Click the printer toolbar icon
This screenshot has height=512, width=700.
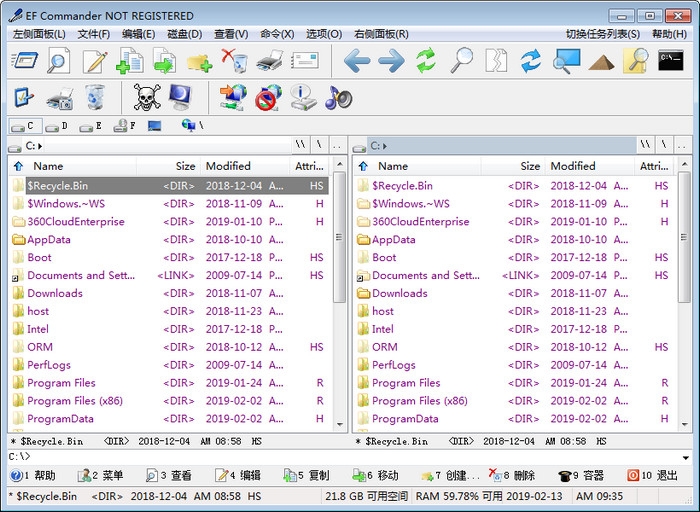coord(270,60)
